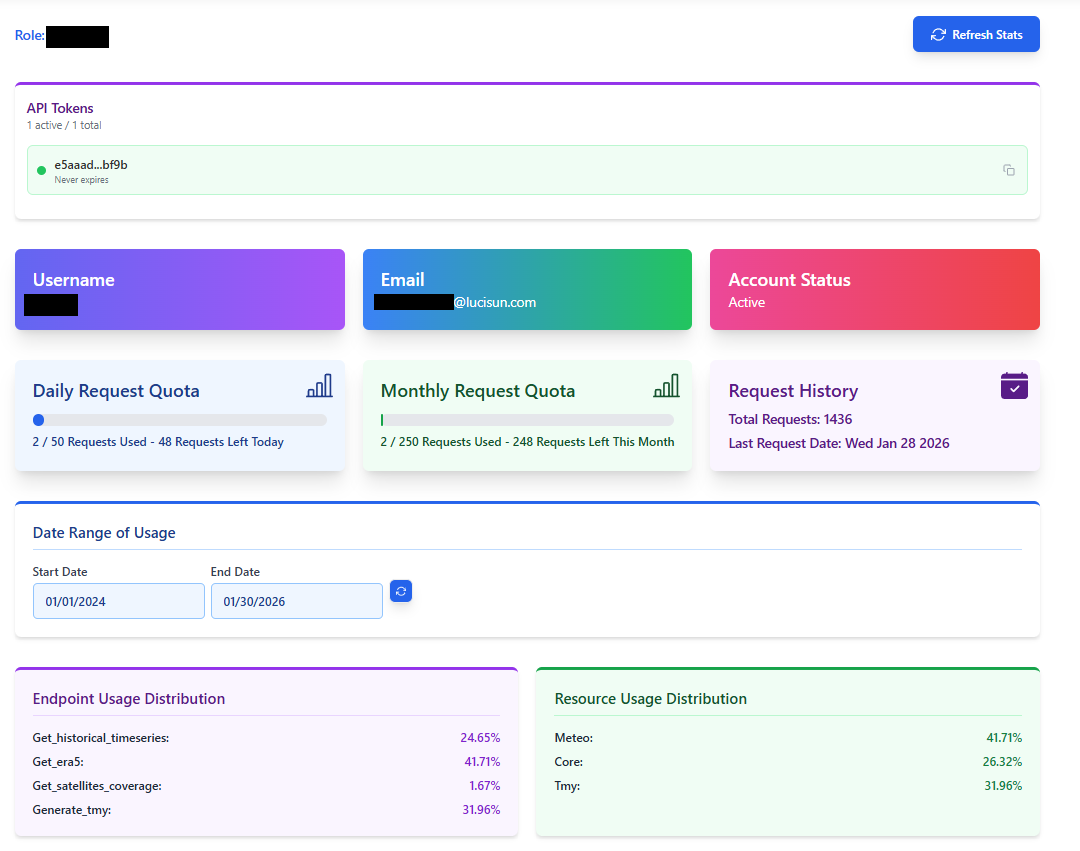Viewport: 1080px width, 851px height.
Task: Click the Account Status card showing Active
Action: point(874,289)
